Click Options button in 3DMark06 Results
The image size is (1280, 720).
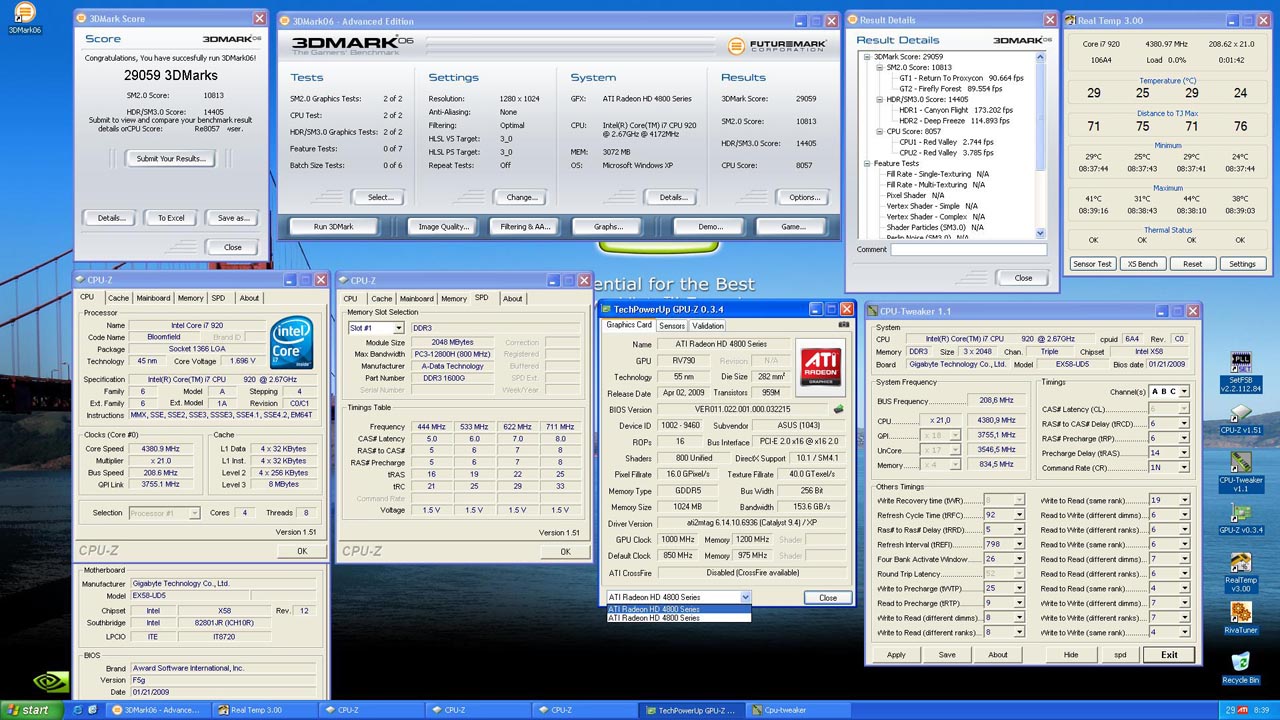point(804,197)
